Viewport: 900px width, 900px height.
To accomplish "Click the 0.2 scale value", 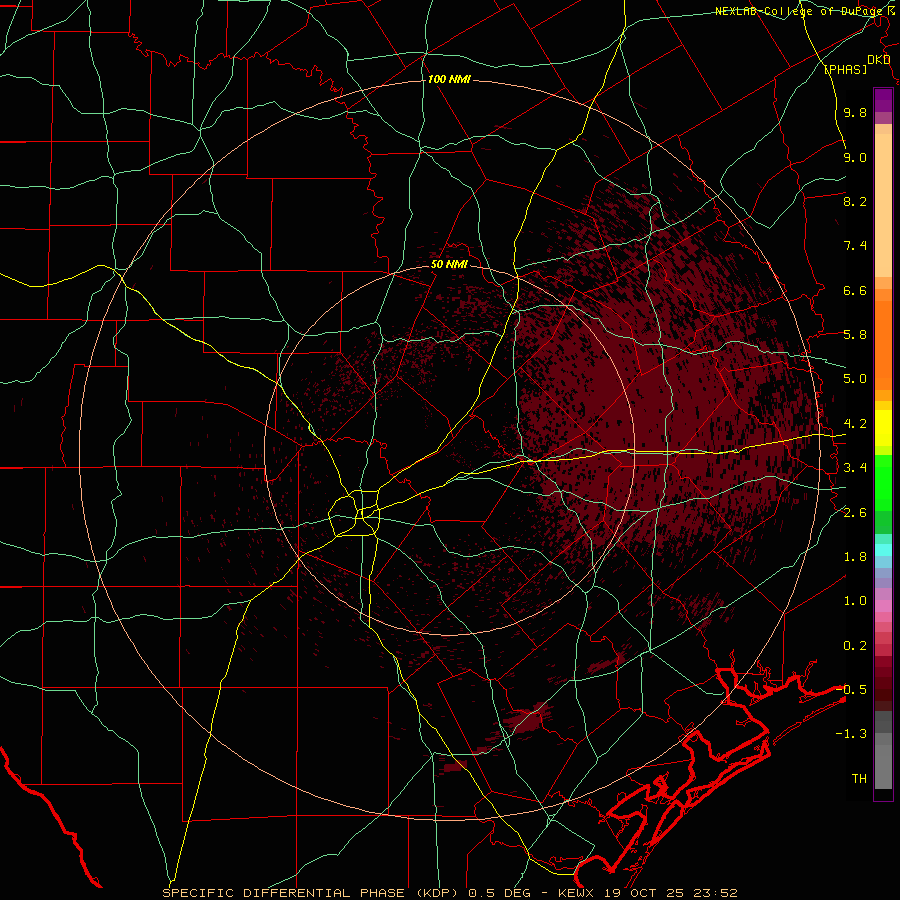I will coord(855,646).
